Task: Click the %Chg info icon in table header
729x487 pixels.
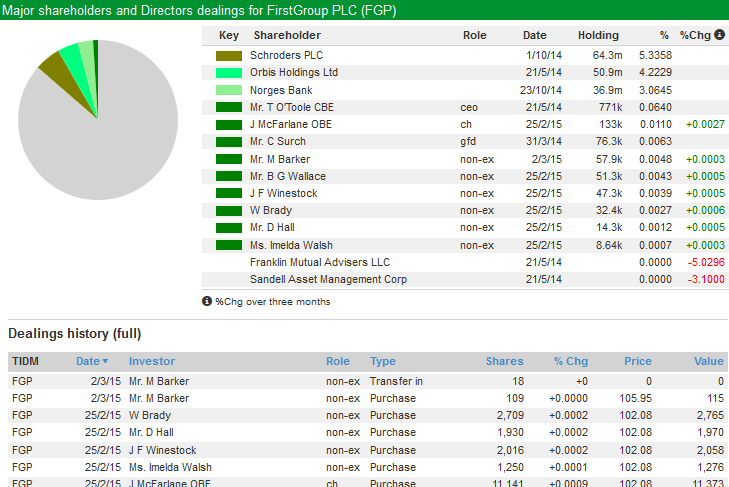Action: point(719,35)
